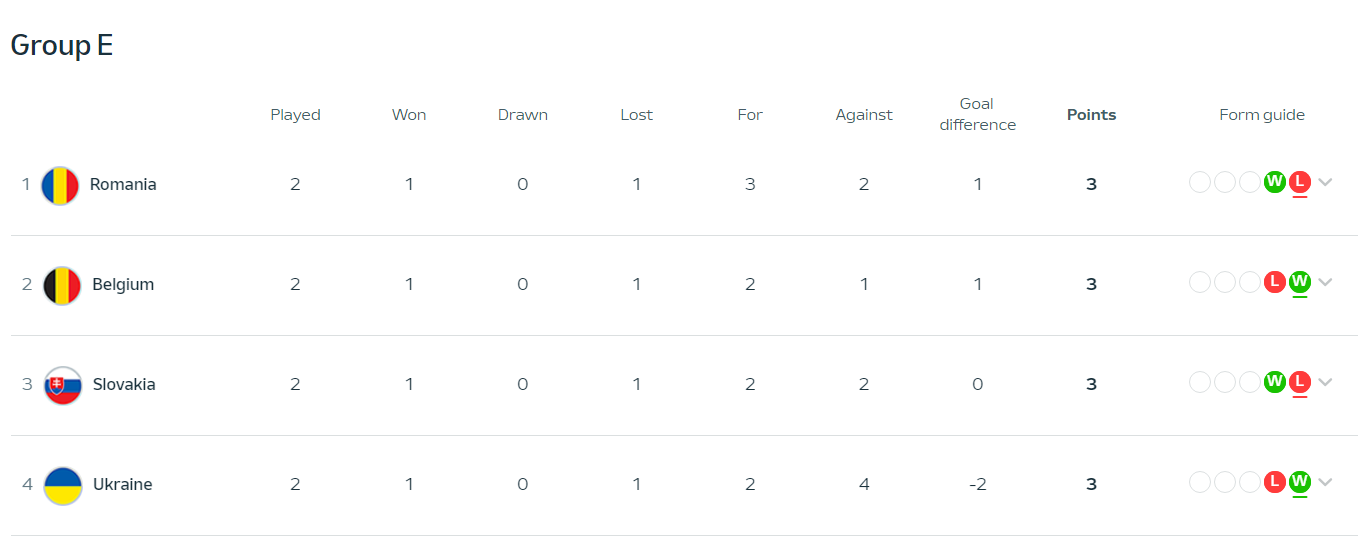The image size is (1358, 541).
Task: Click the Slovakia flag icon
Action: (x=63, y=386)
